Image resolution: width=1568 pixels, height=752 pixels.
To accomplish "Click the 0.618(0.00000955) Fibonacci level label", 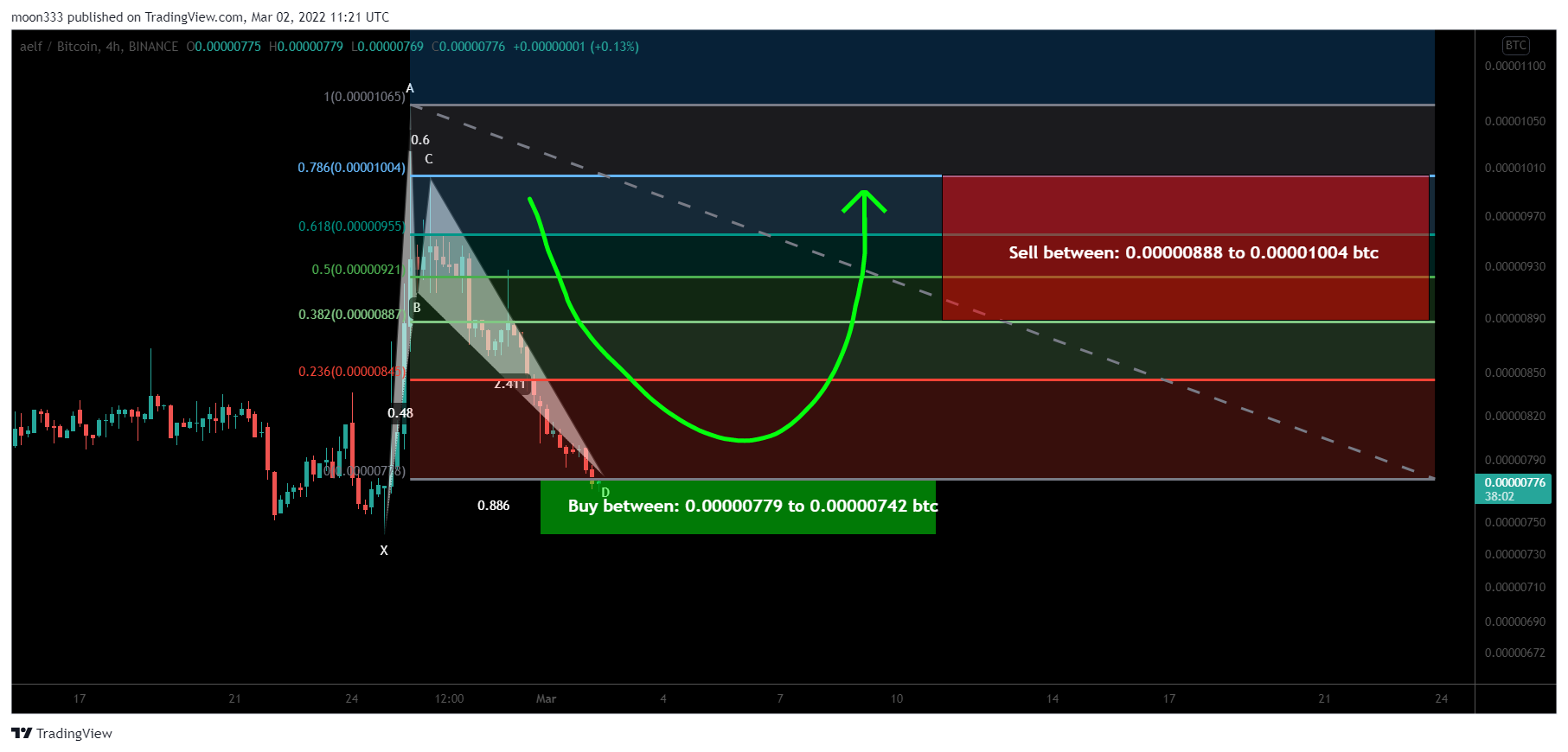I will [351, 226].
